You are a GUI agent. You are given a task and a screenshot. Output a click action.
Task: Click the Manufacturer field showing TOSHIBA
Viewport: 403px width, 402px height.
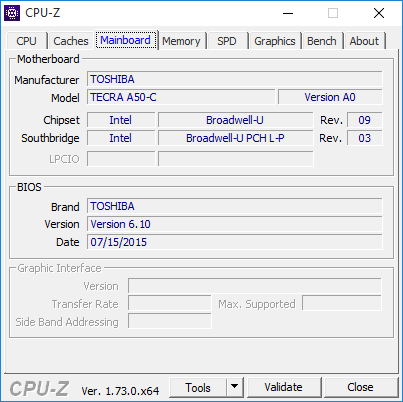pos(235,79)
